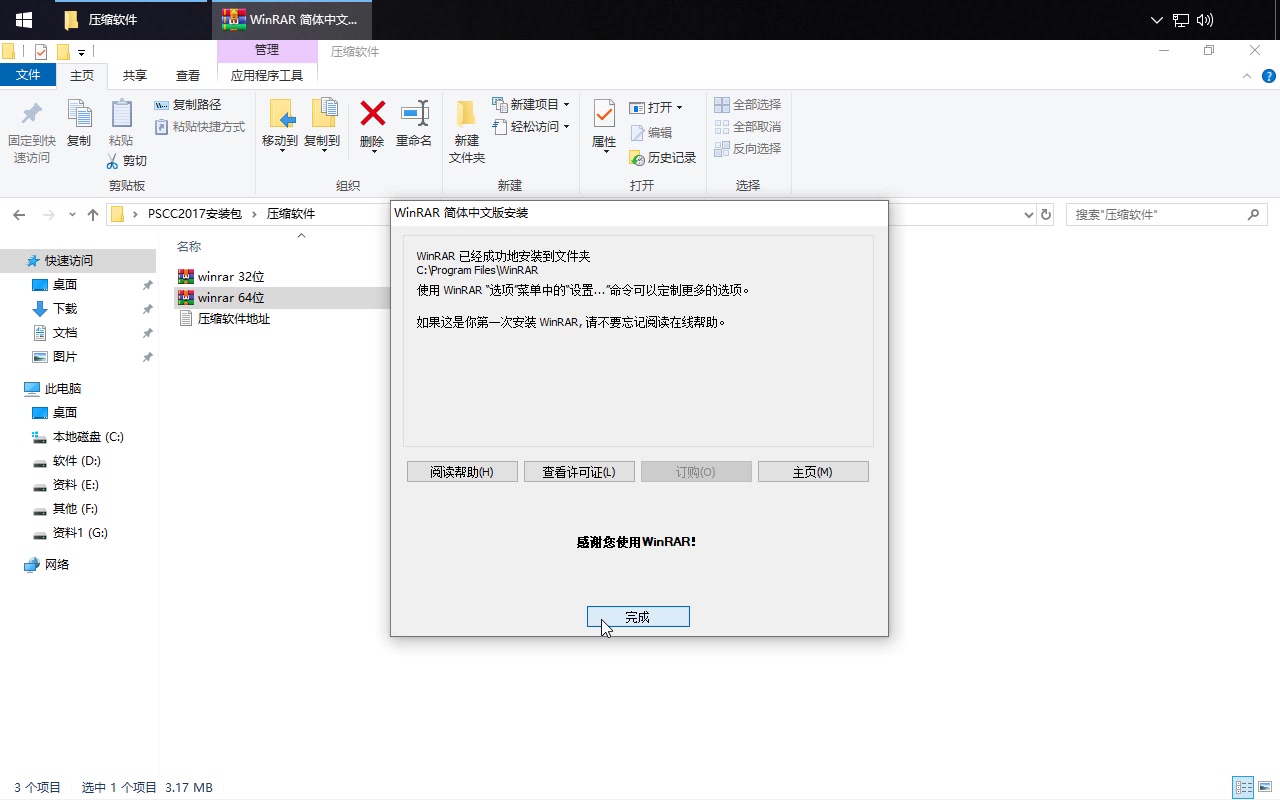Click the WinRAR setup taskbar button

point(292,20)
